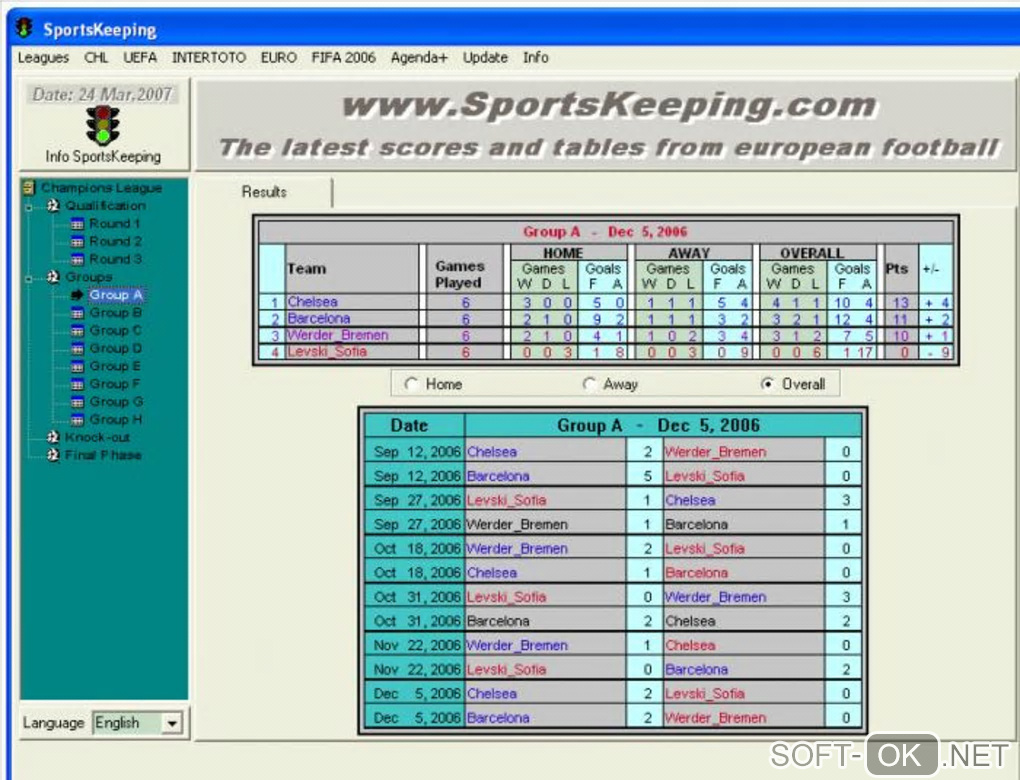Image resolution: width=1020 pixels, height=780 pixels.
Task: Open the UEFA menu
Action: (x=140, y=58)
